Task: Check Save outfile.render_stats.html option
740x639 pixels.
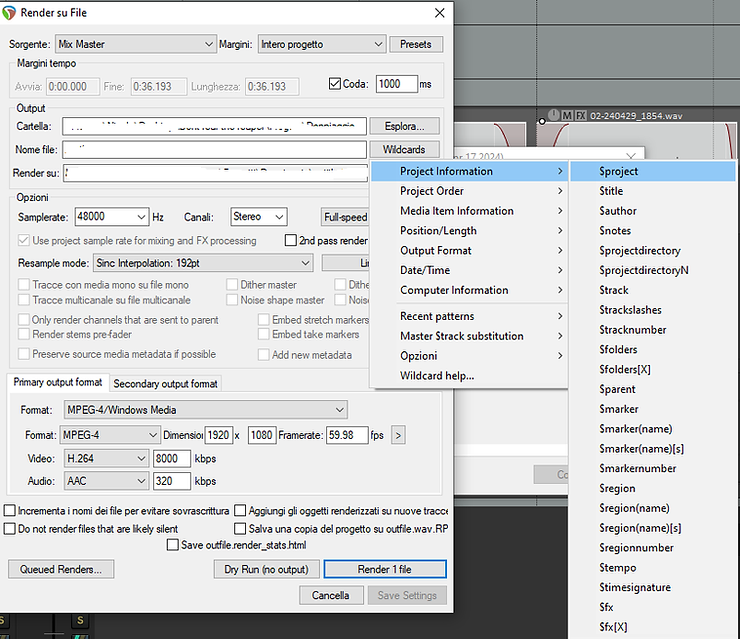Action: click(173, 545)
